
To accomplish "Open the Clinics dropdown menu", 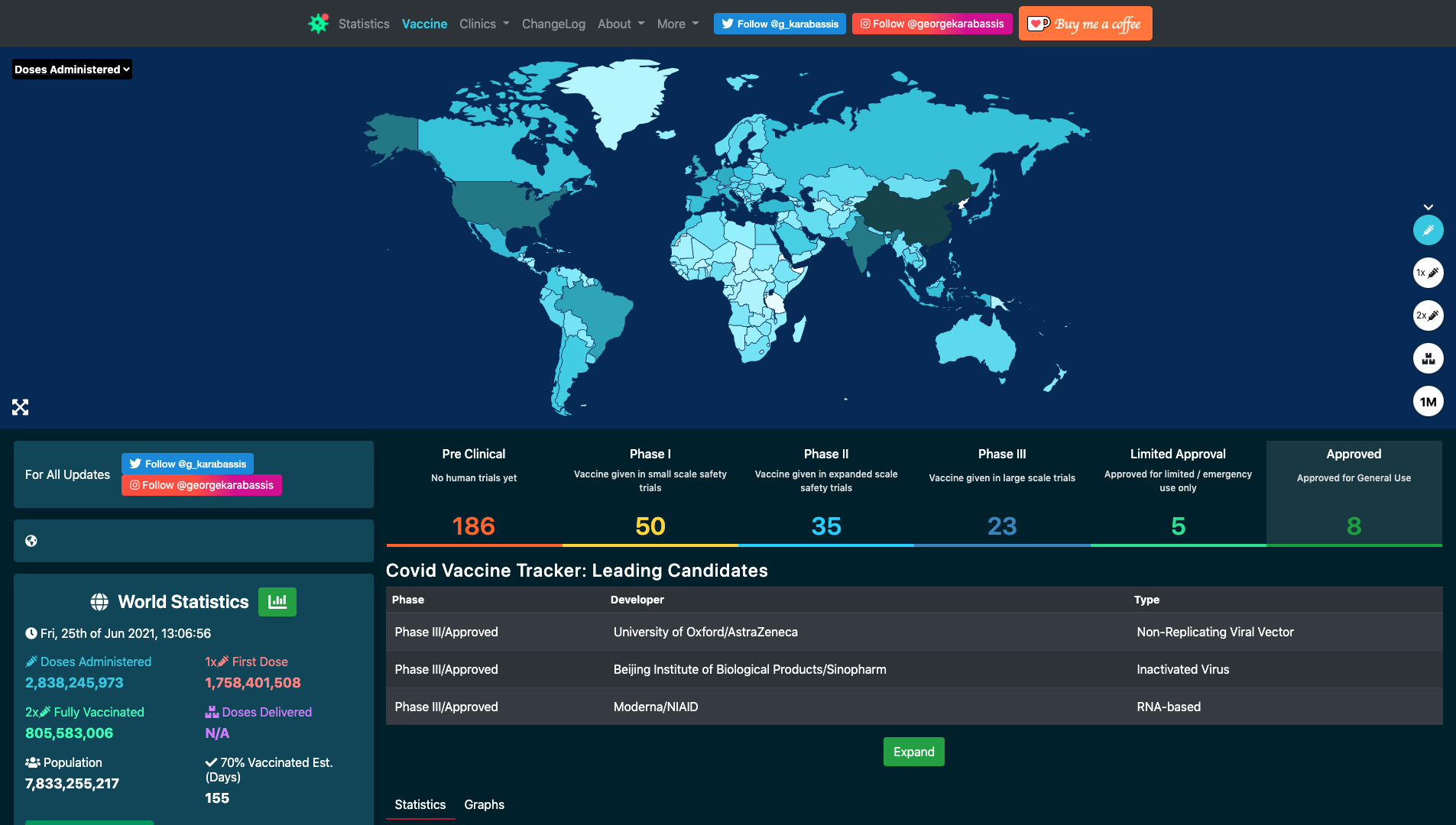I will tap(483, 24).
